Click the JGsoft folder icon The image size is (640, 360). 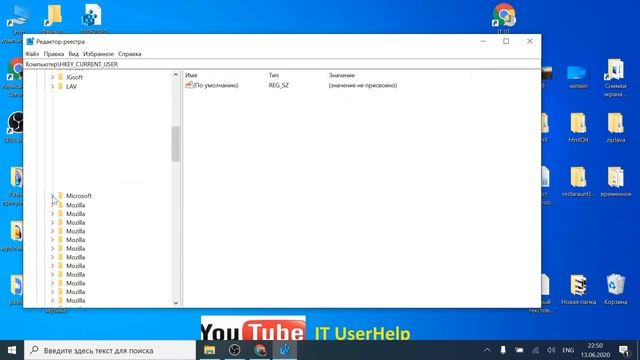[60, 77]
